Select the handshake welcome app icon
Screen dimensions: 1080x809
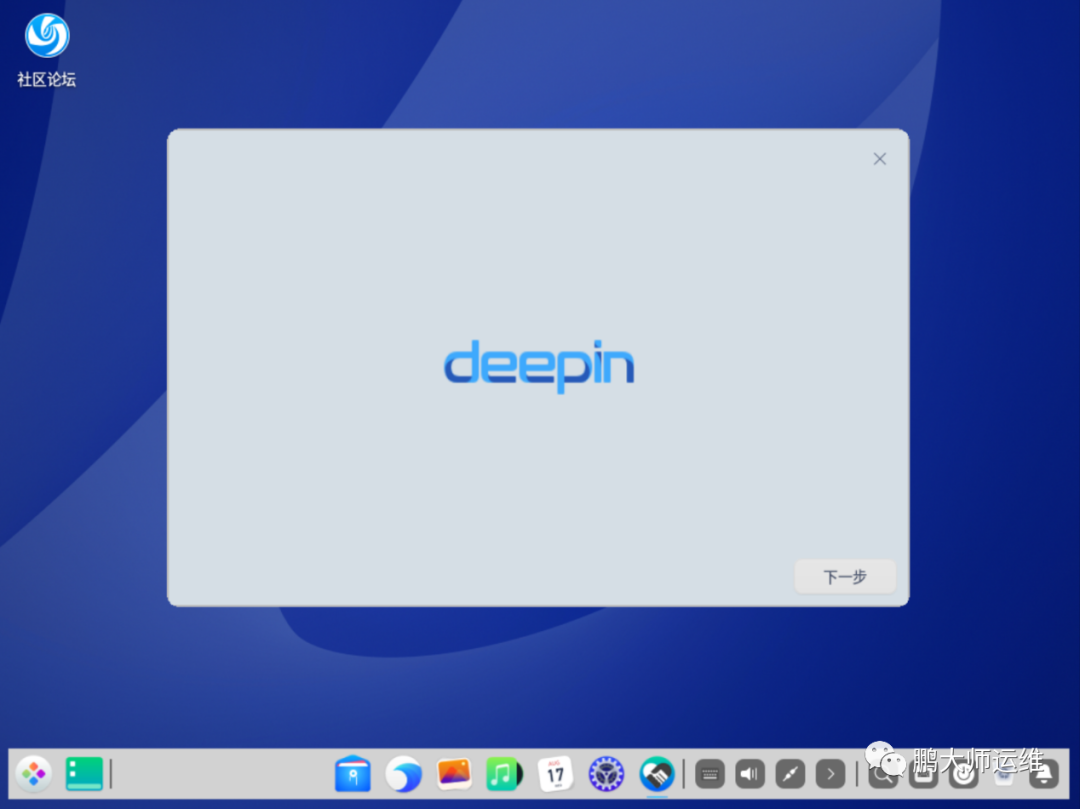tap(657, 774)
